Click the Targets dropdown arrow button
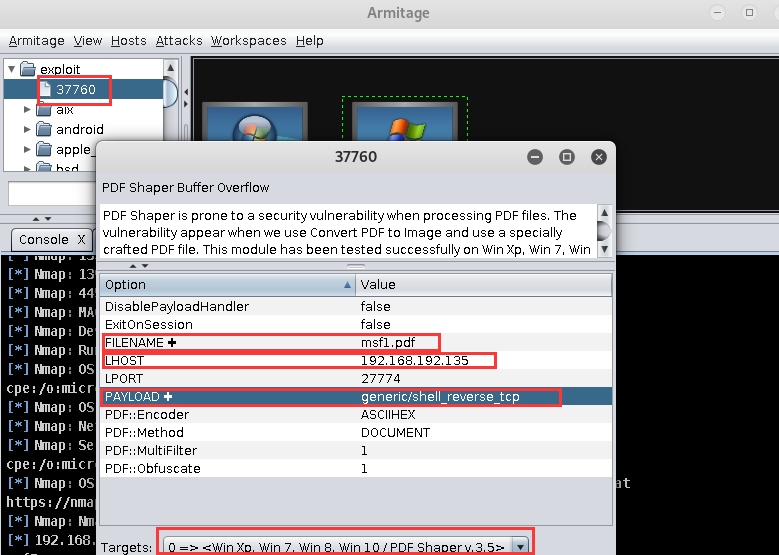Image resolution: width=779 pixels, height=555 pixels. tap(520, 547)
